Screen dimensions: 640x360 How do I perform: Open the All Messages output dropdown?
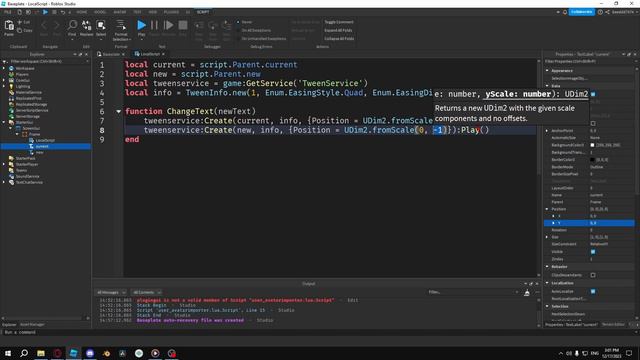coord(111,292)
